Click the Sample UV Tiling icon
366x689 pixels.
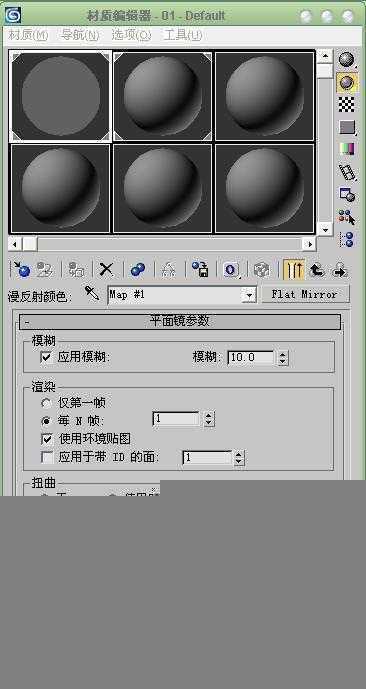click(x=347, y=127)
